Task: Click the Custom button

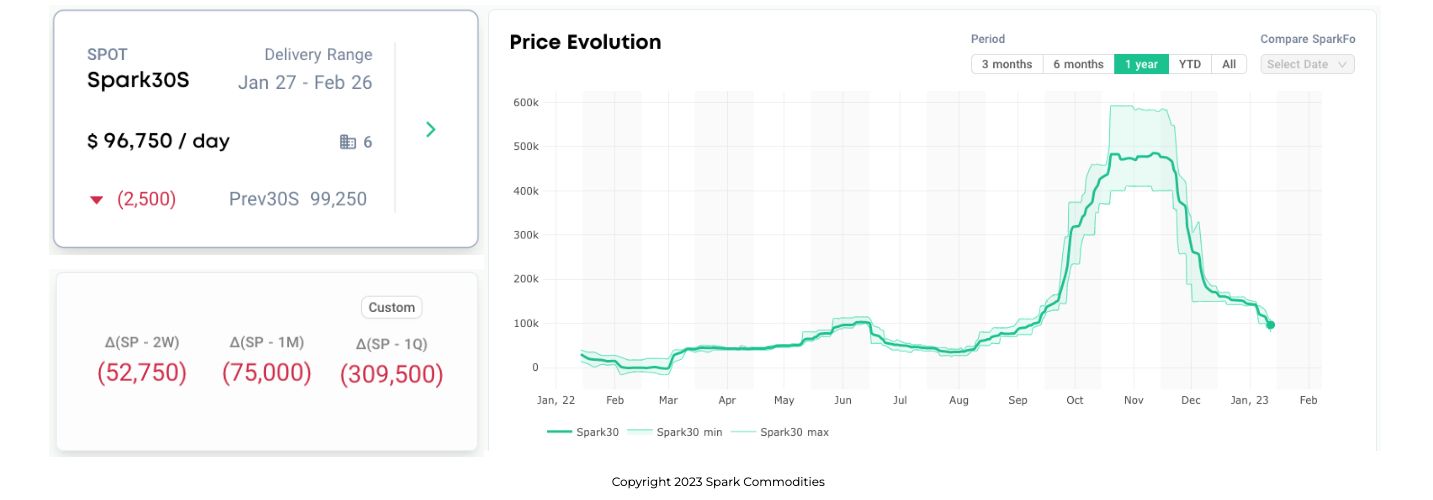Action: 391,307
